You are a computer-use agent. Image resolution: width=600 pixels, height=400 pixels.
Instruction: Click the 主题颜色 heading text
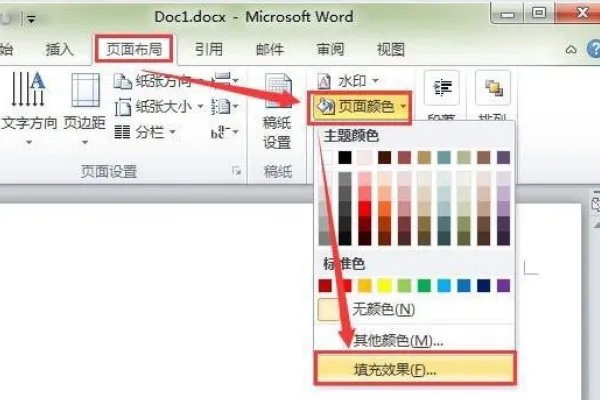351,136
